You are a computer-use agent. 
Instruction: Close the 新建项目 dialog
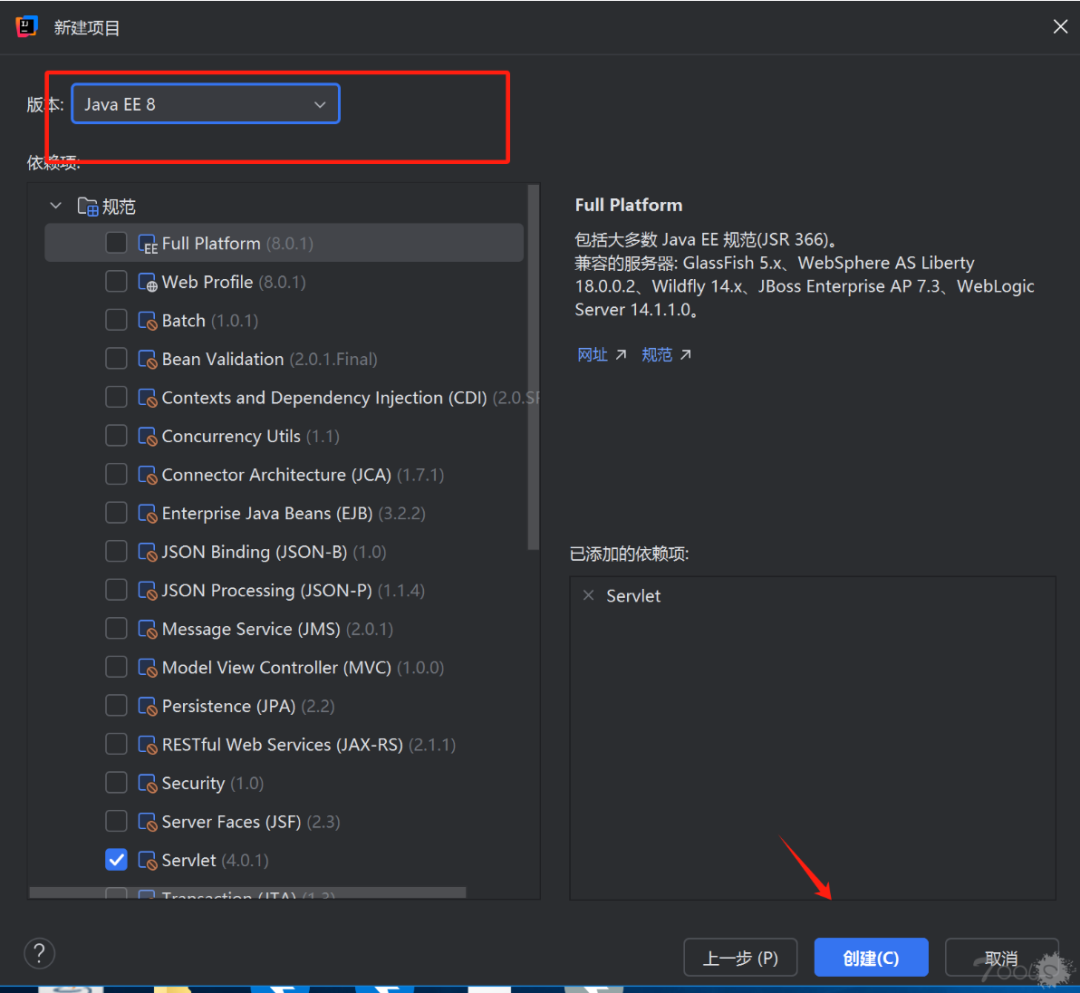[x=1060, y=27]
